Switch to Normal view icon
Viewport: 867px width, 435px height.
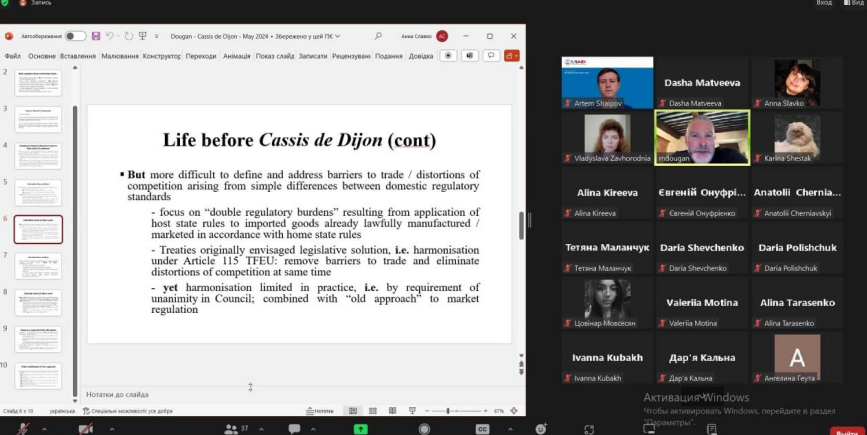point(353,411)
